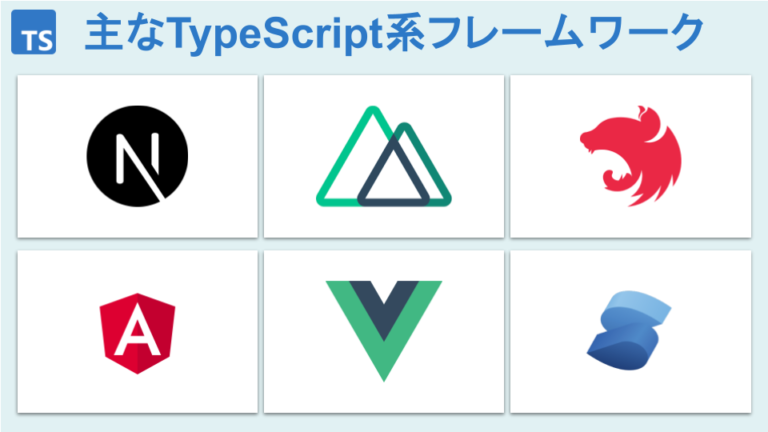This screenshot has height=432, width=768.
Task: Click the darker right half of Angular shield
Action: pyautogui.click(x=156, y=334)
